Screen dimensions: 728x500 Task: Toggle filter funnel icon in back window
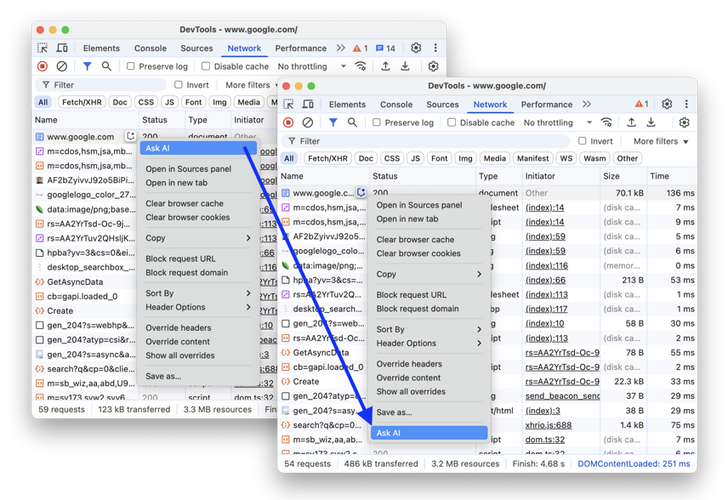coord(87,66)
